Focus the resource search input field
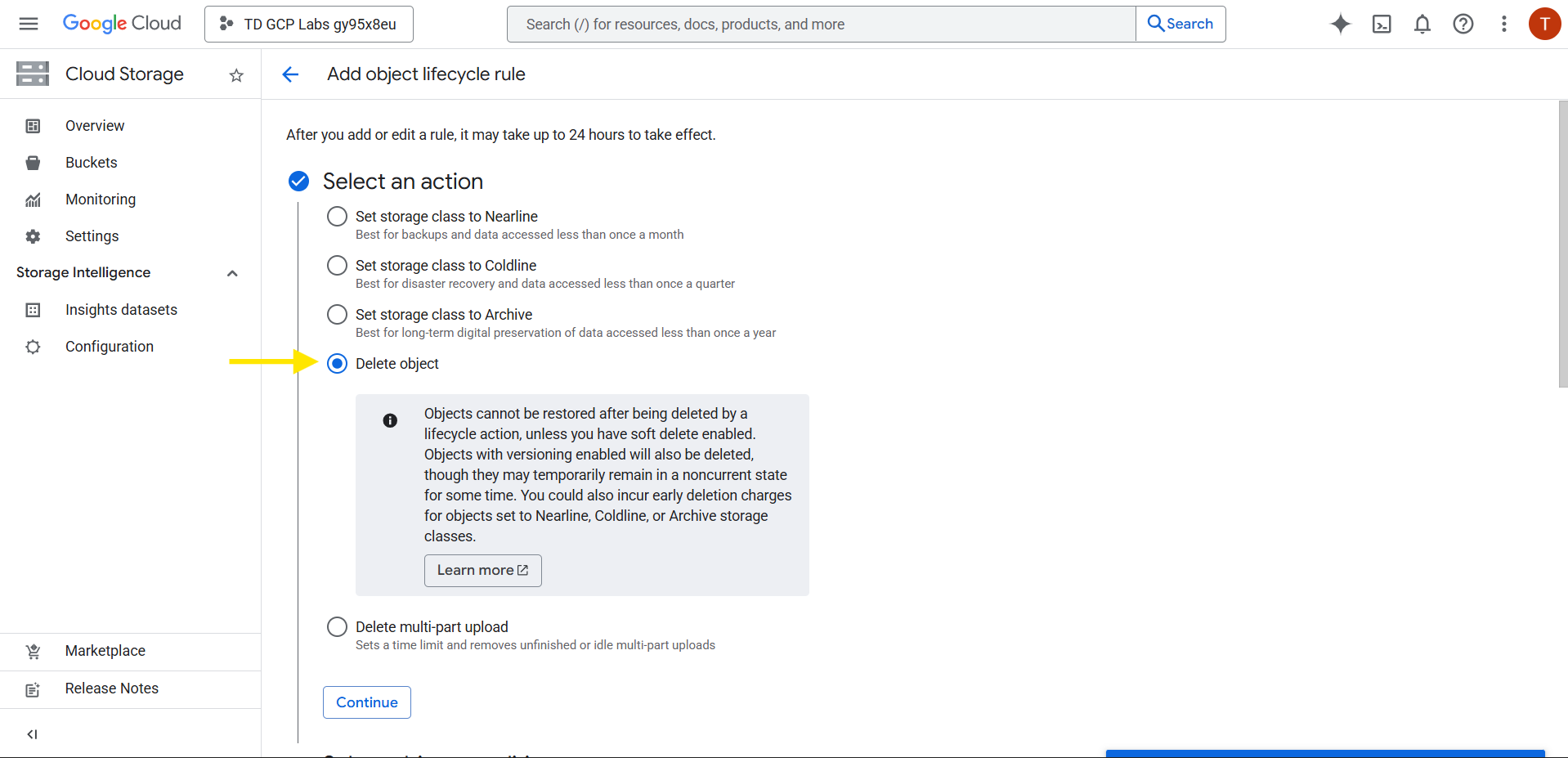 coord(821,25)
